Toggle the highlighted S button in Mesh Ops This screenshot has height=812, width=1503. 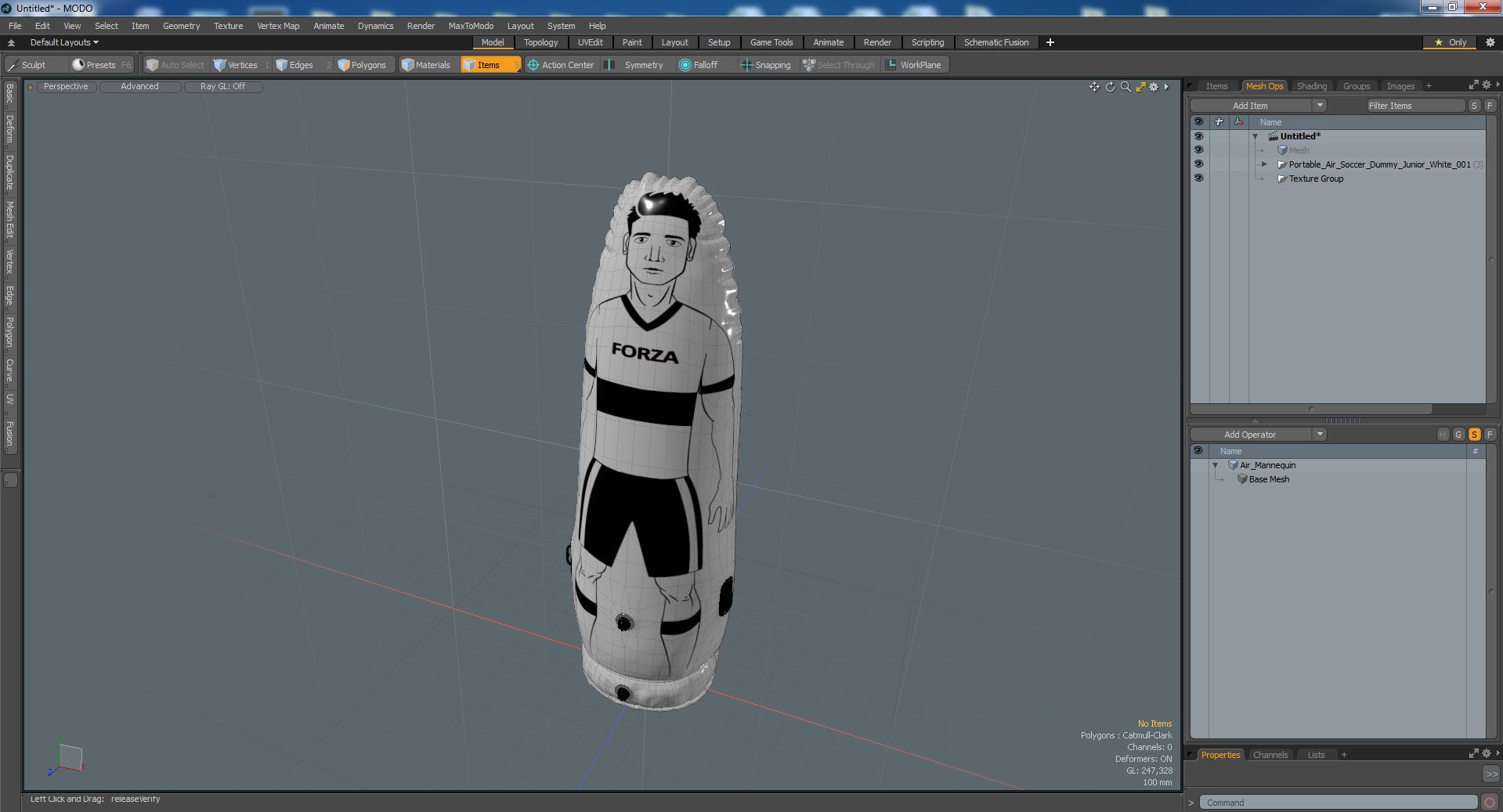tap(1474, 435)
